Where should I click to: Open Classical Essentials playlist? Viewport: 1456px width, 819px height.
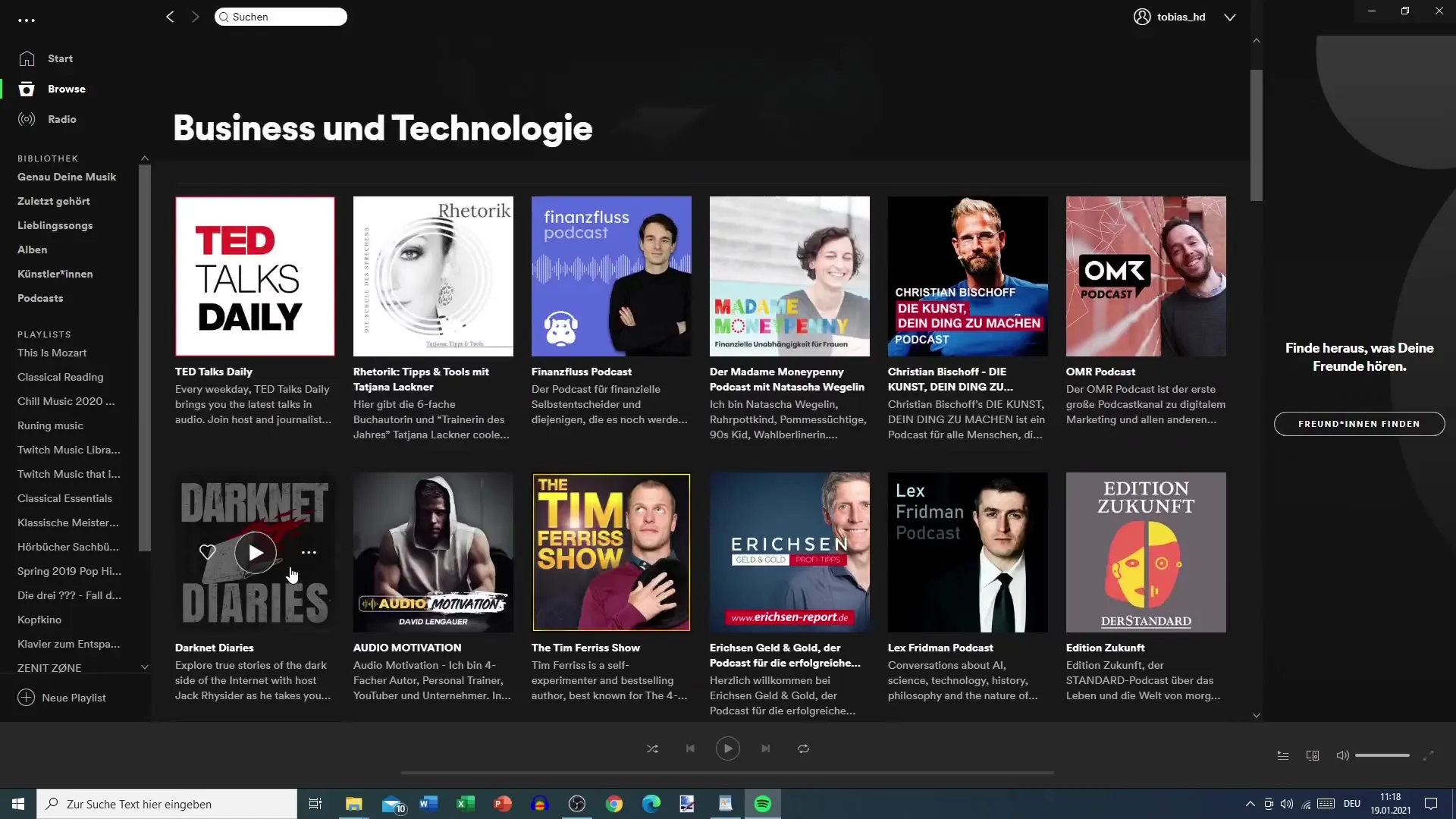pos(64,498)
